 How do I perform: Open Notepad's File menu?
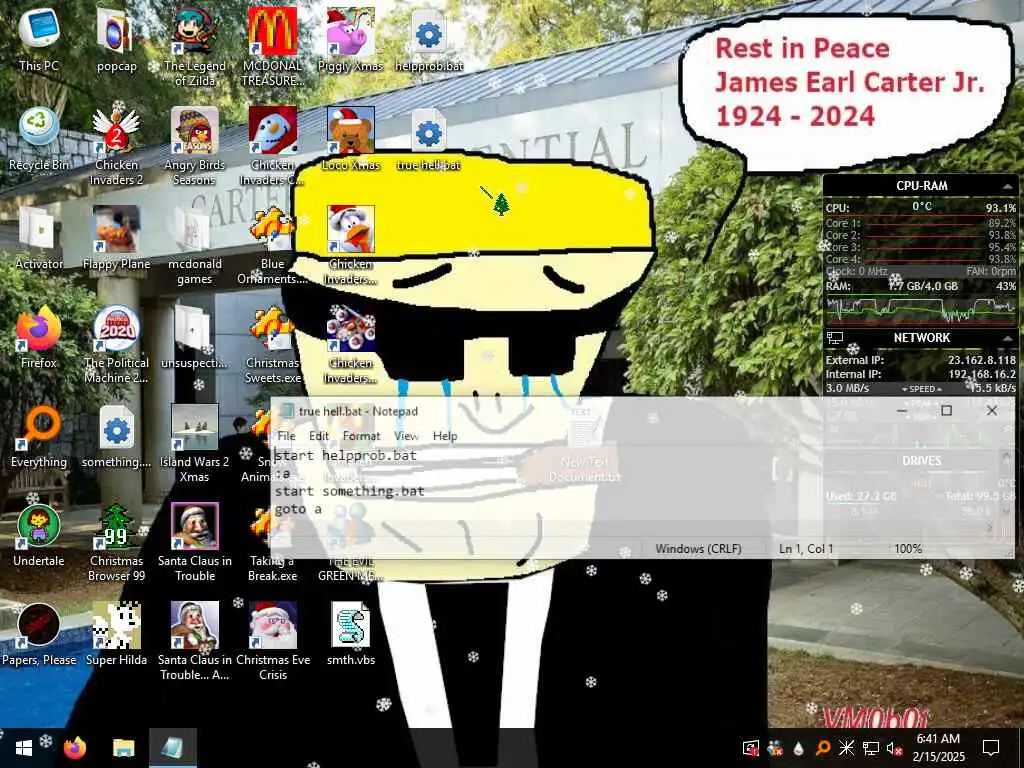click(286, 436)
